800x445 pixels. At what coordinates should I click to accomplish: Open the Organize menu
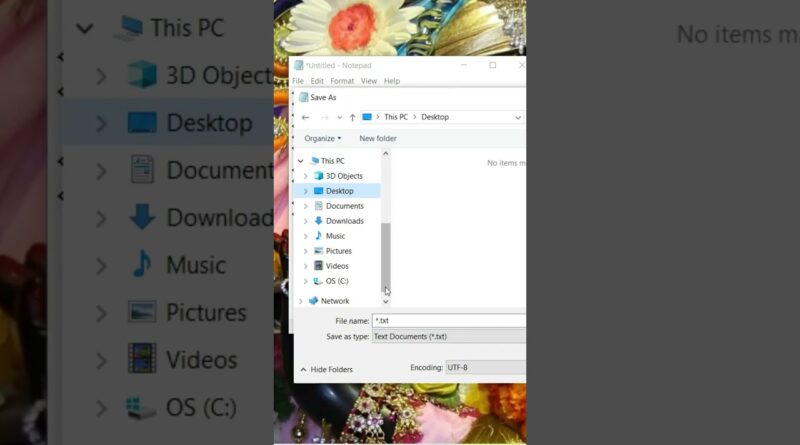[x=322, y=139]
